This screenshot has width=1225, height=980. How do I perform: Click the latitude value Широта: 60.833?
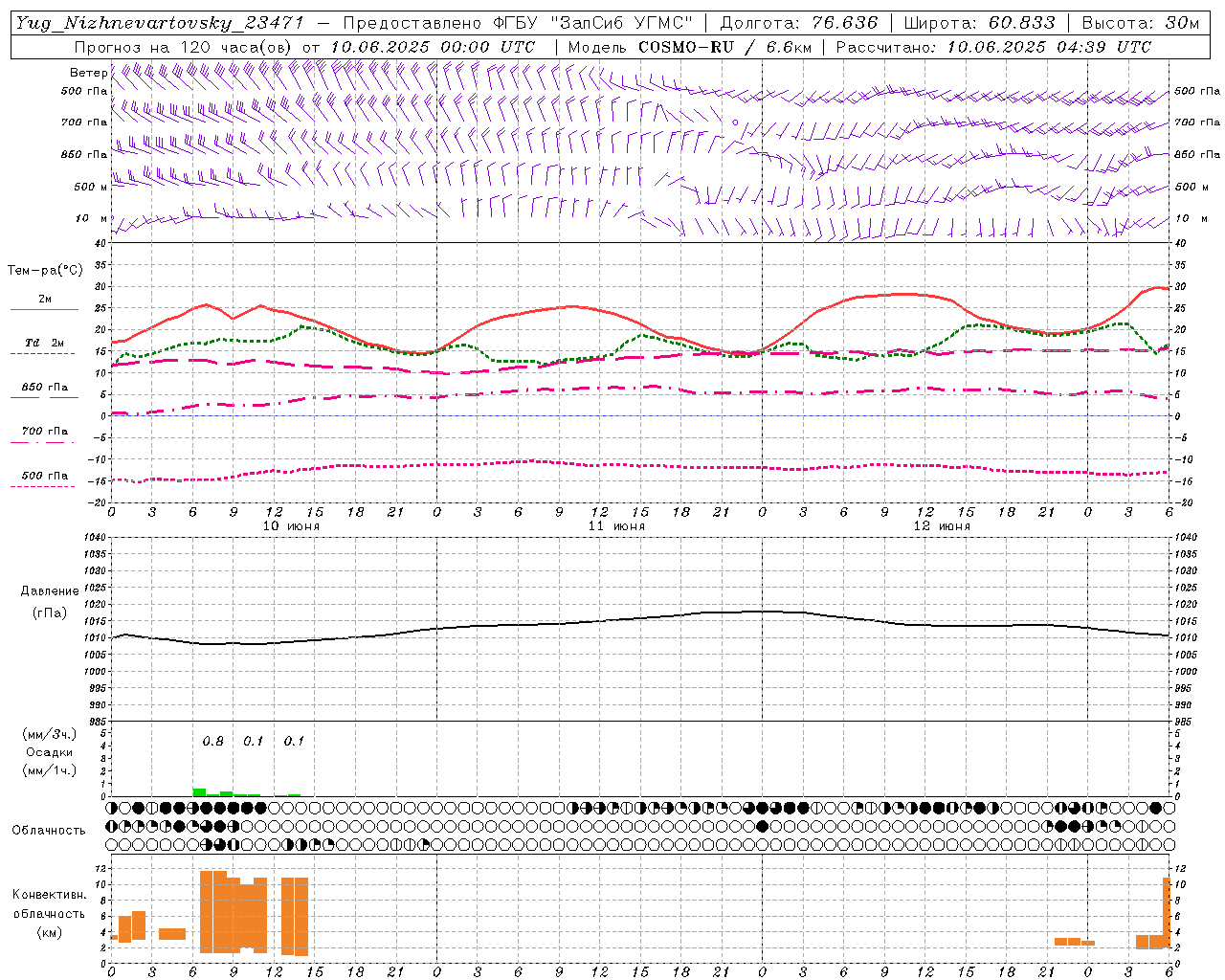pyautogui.click(x=979, y=23)
